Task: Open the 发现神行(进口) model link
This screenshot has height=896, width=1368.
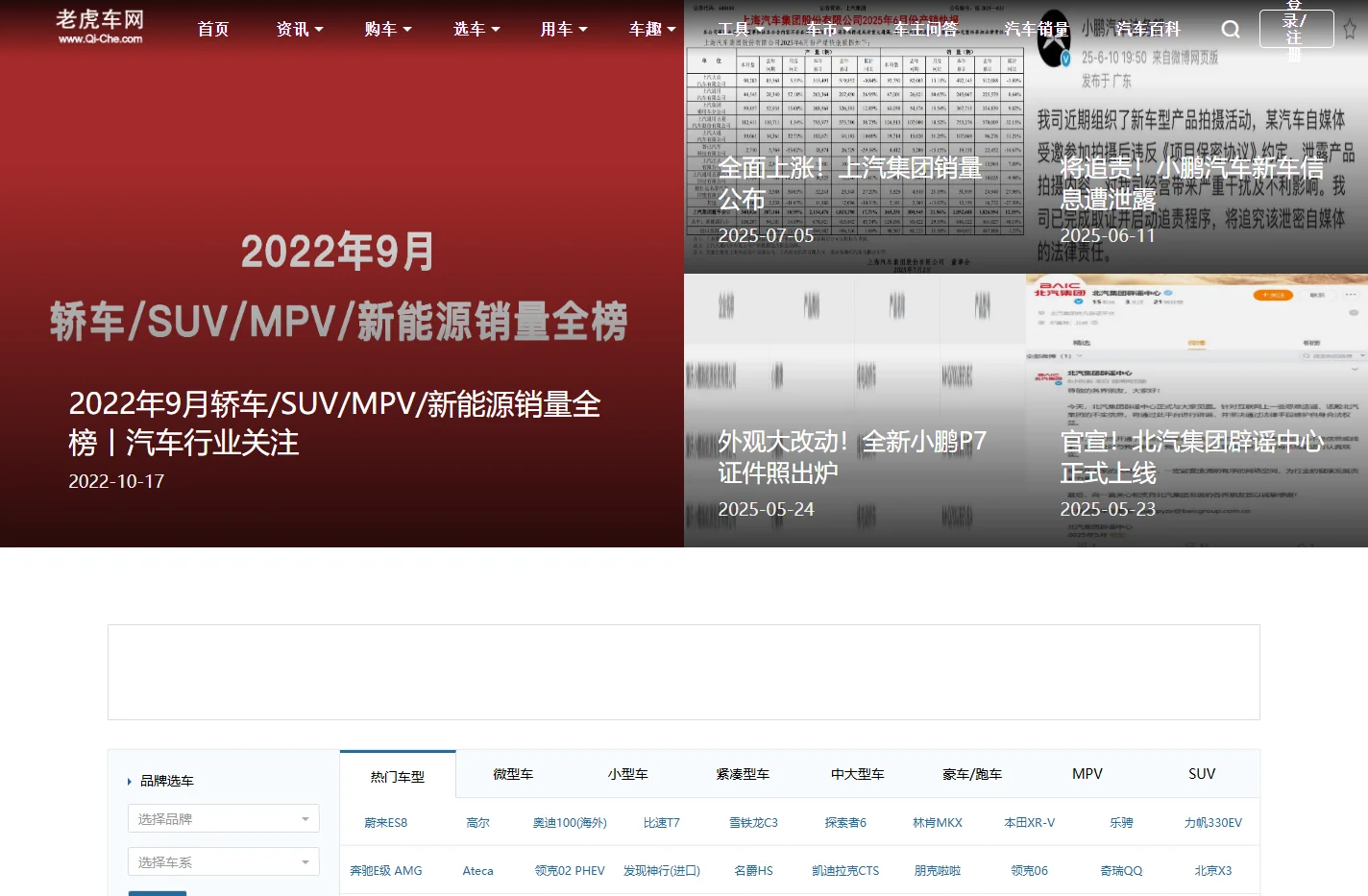Action: [x=662, y=871]
